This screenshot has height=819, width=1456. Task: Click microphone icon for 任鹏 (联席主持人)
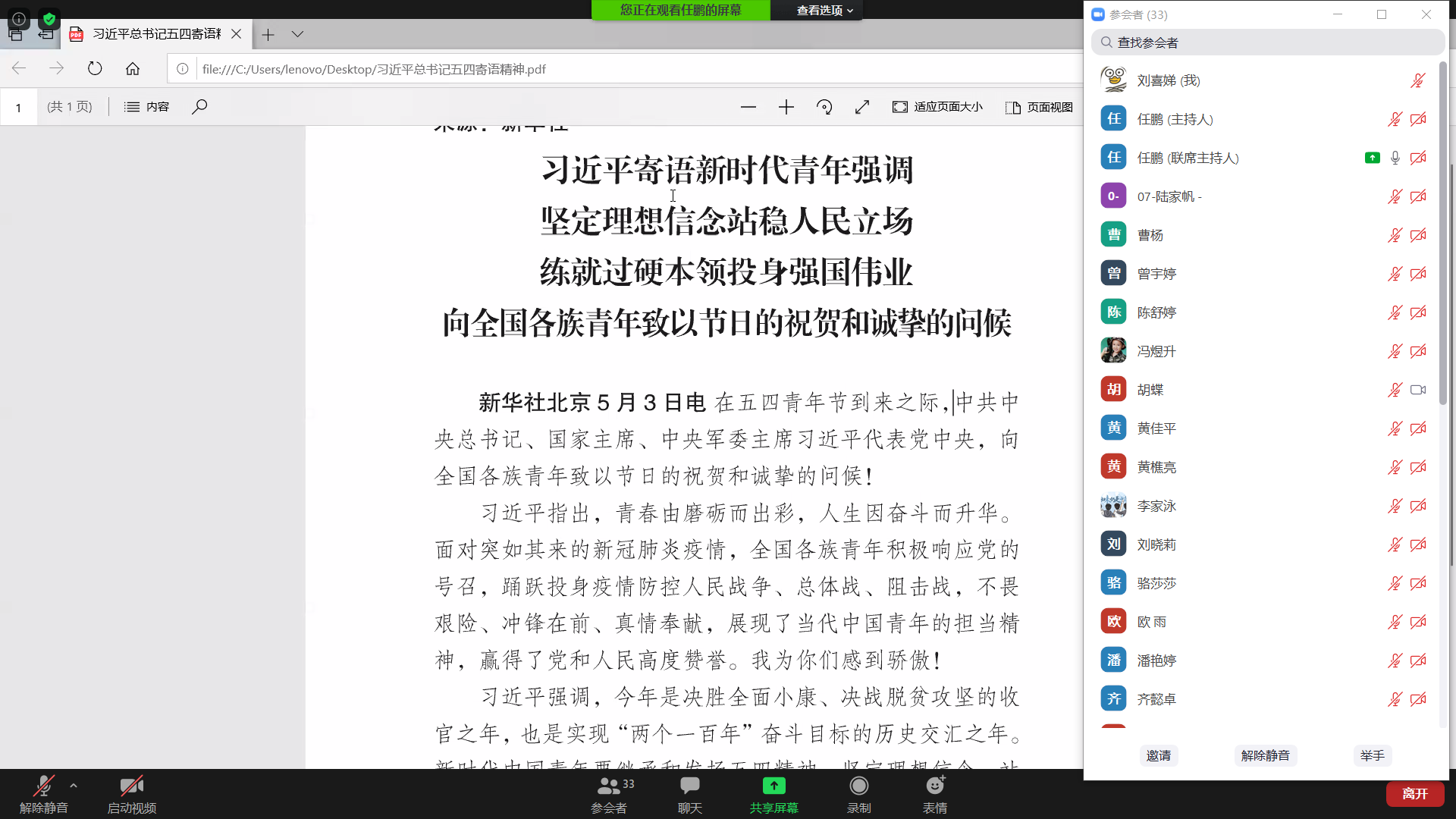(1395, 158)
